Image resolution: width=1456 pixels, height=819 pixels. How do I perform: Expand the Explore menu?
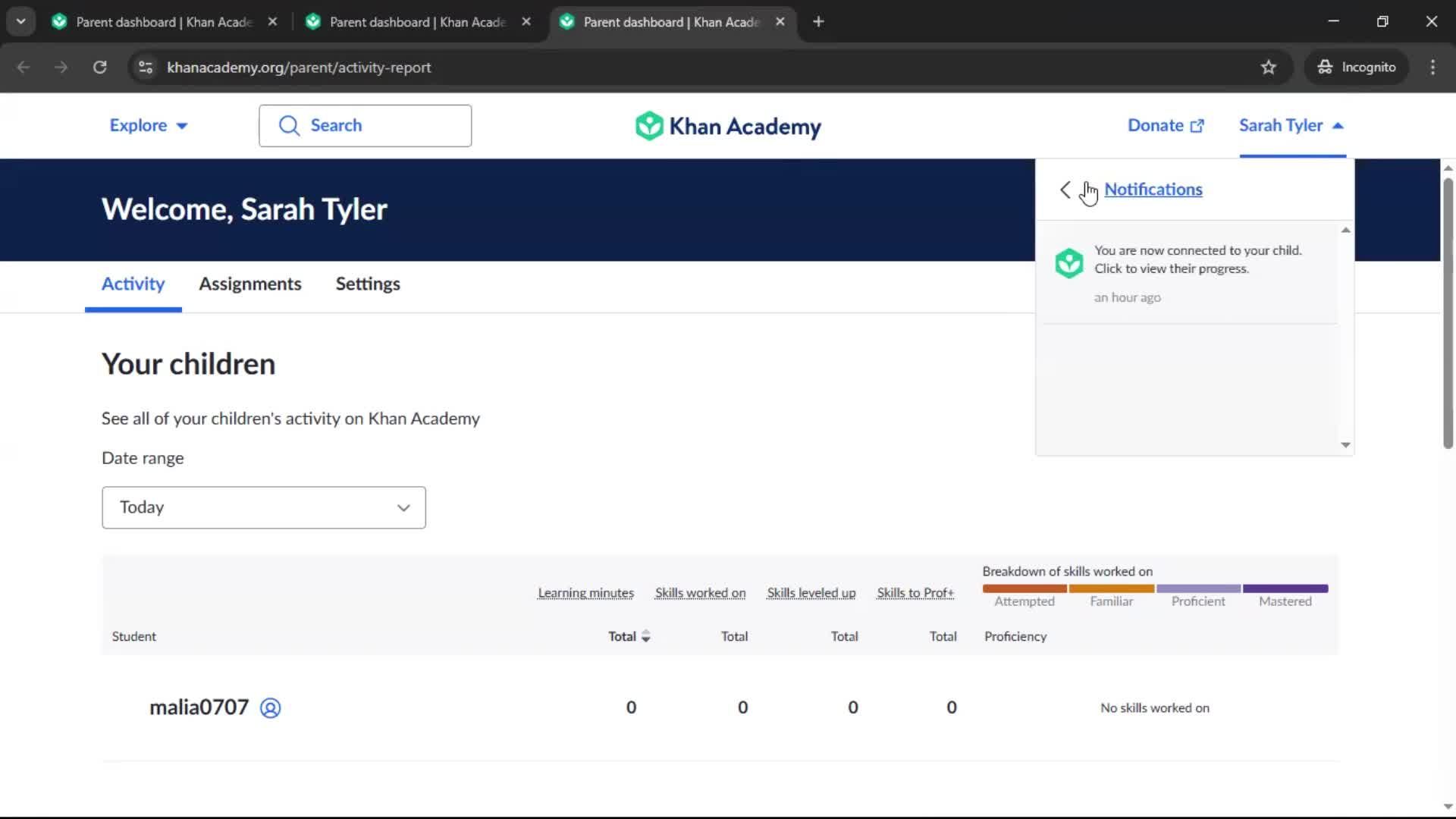tap(149, 126)
